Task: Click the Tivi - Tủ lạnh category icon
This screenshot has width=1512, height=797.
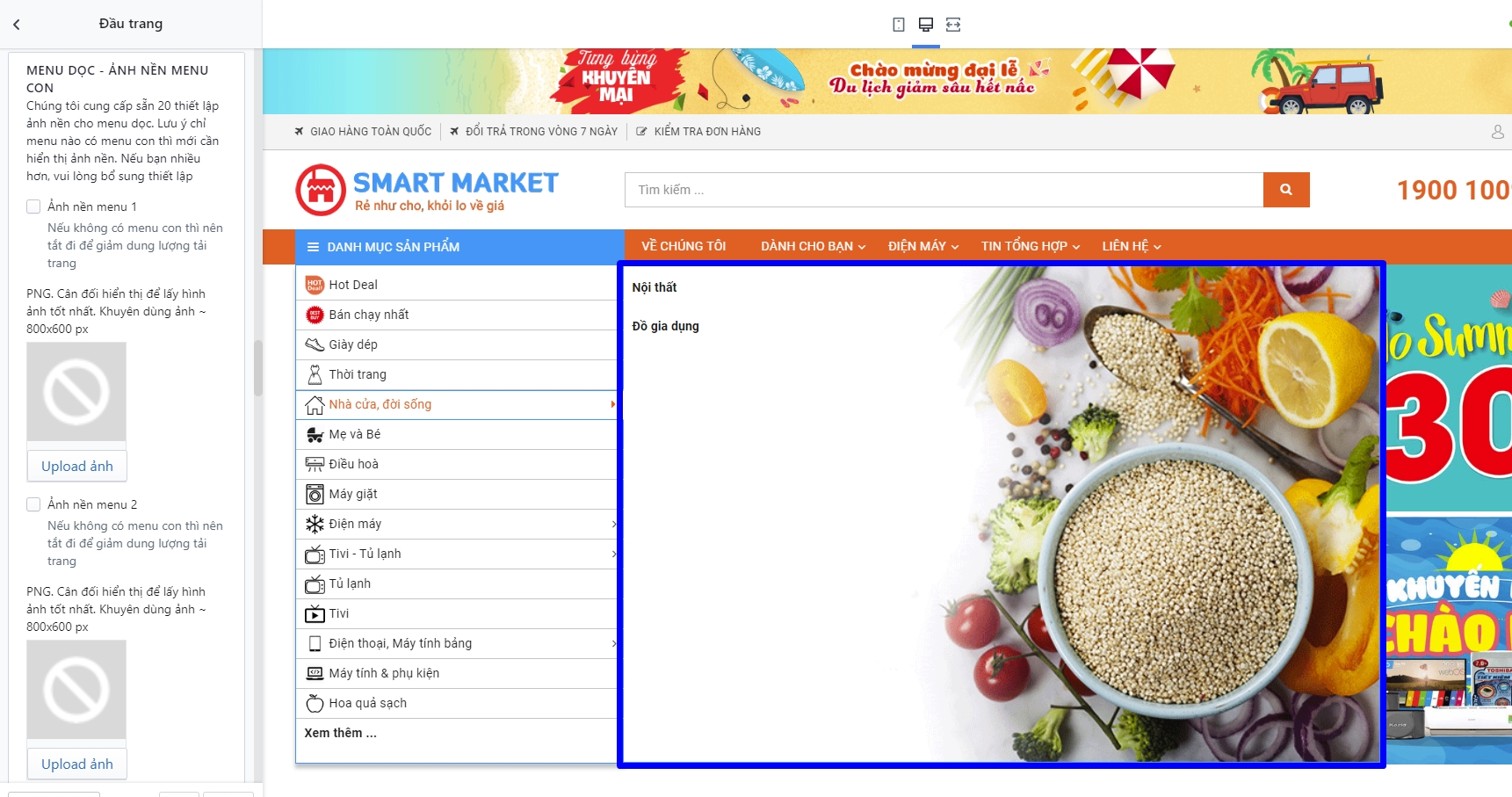Action: tap(315, 554)
